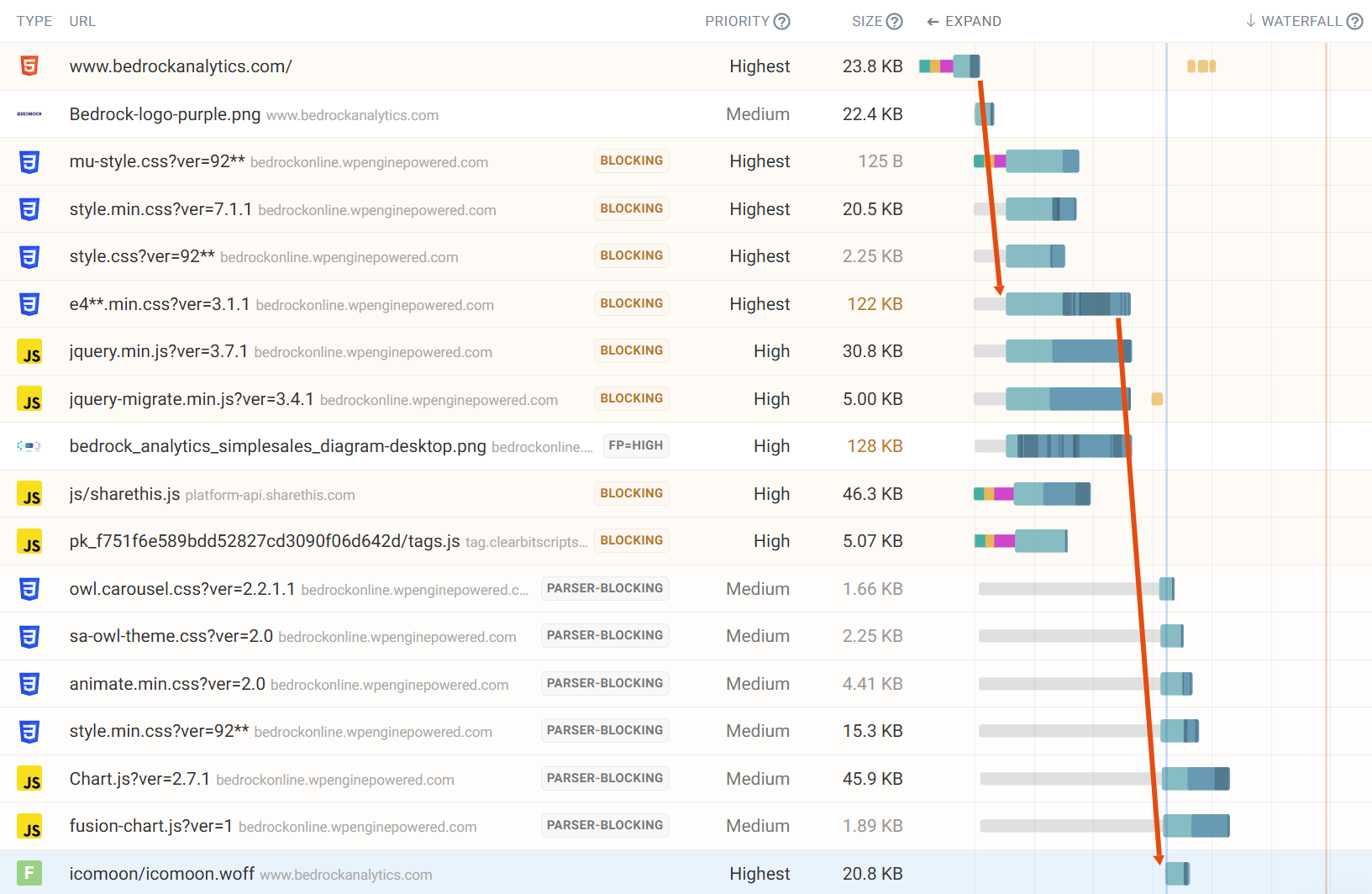Click the Bedrock-logo-purple.png thumbnail icon

click(x=29, y=113)
